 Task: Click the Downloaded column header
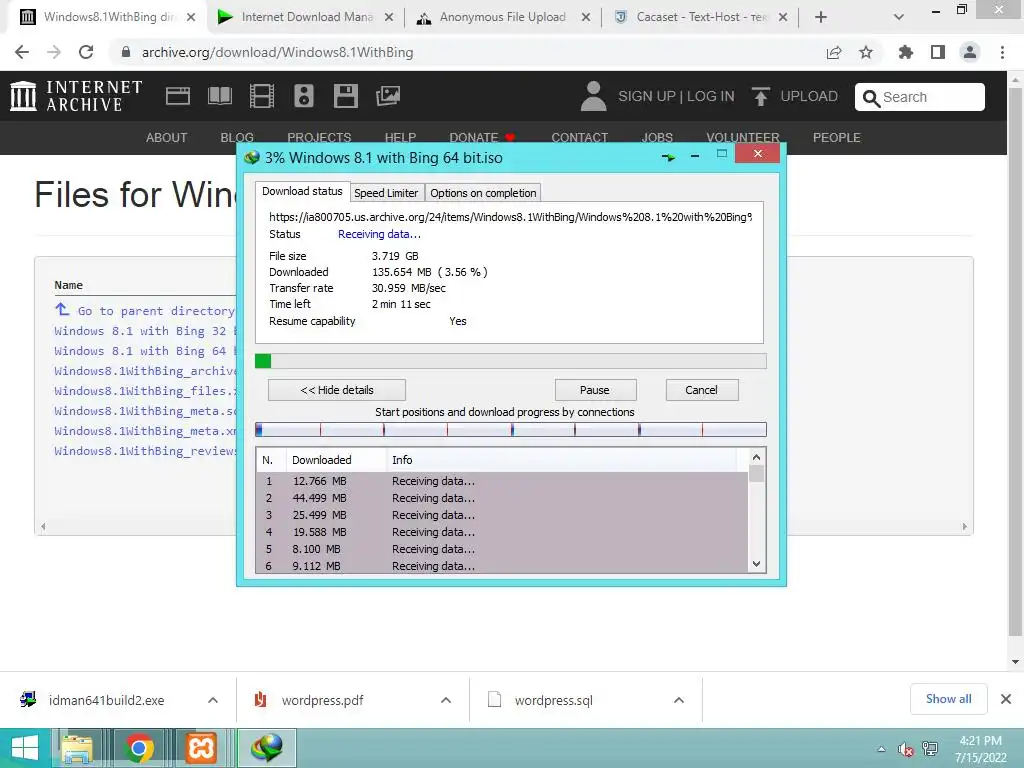click(x=336, y=460)
